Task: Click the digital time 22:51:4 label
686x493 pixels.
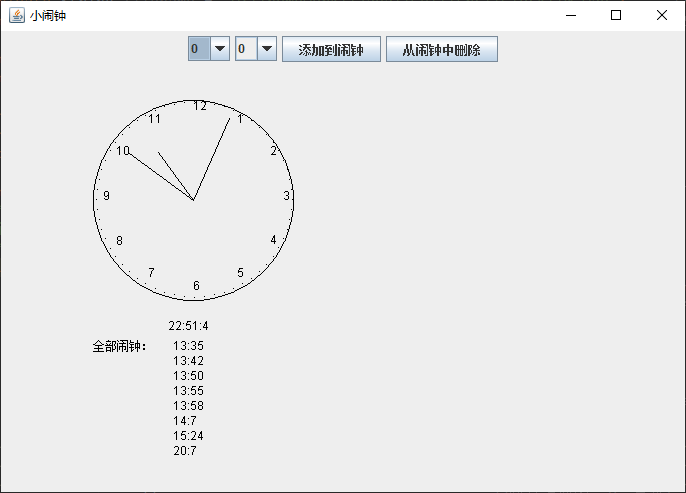Action: (x=188, y=326)
